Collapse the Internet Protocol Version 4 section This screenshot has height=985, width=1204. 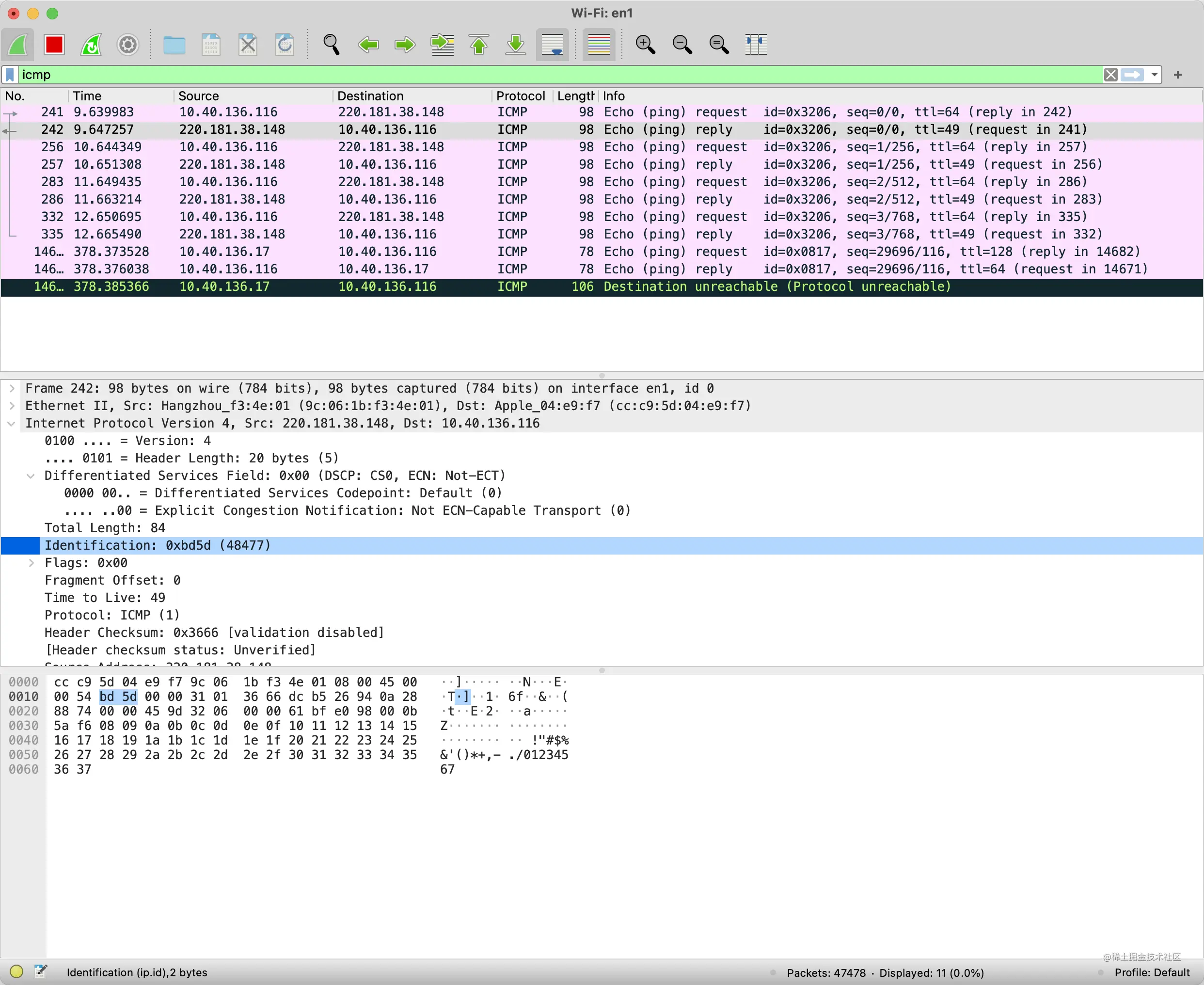12,423
